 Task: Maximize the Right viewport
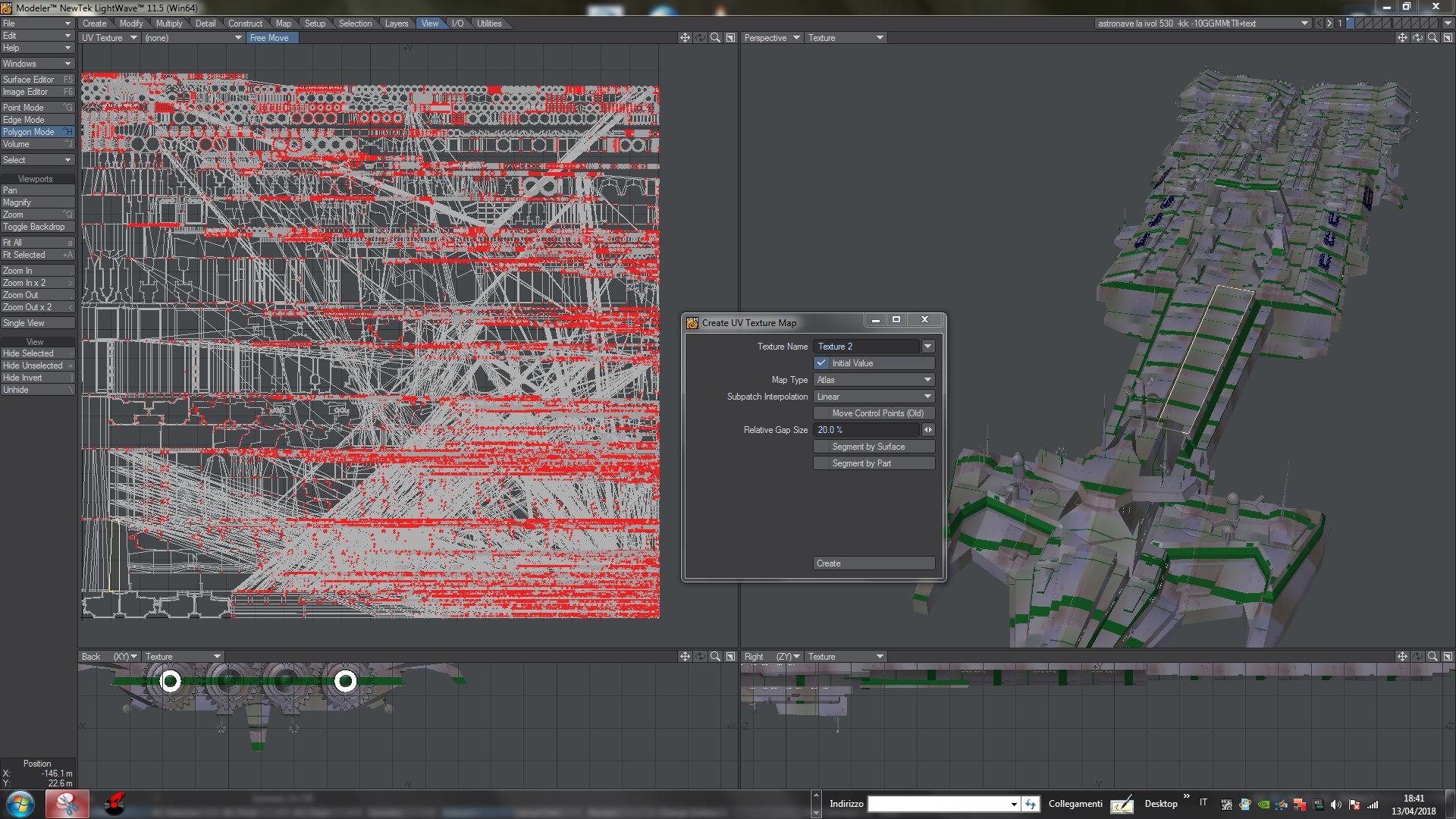[x=1448, y=657]
